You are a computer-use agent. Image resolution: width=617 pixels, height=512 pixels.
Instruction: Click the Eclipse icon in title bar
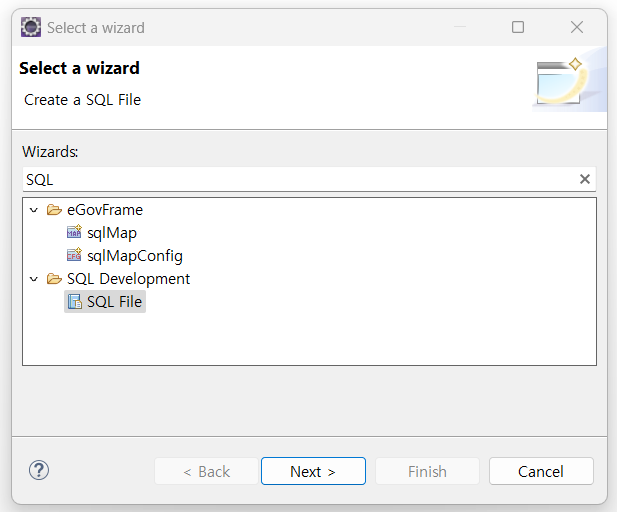click(x=31, y=27)
